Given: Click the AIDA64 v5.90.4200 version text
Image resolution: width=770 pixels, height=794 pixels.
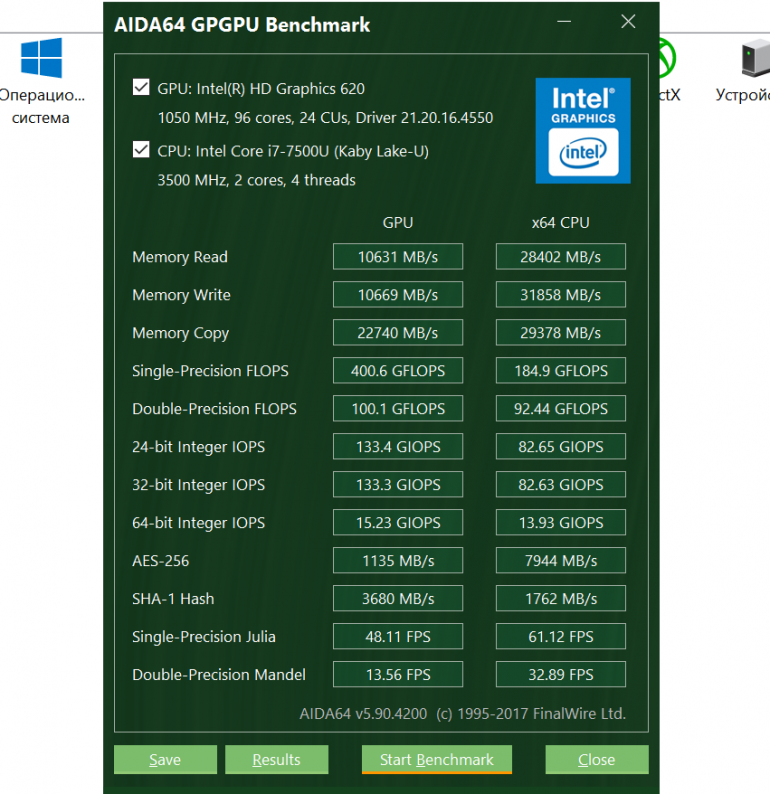Looking at the screenshot, I should [x=363, y=714].
